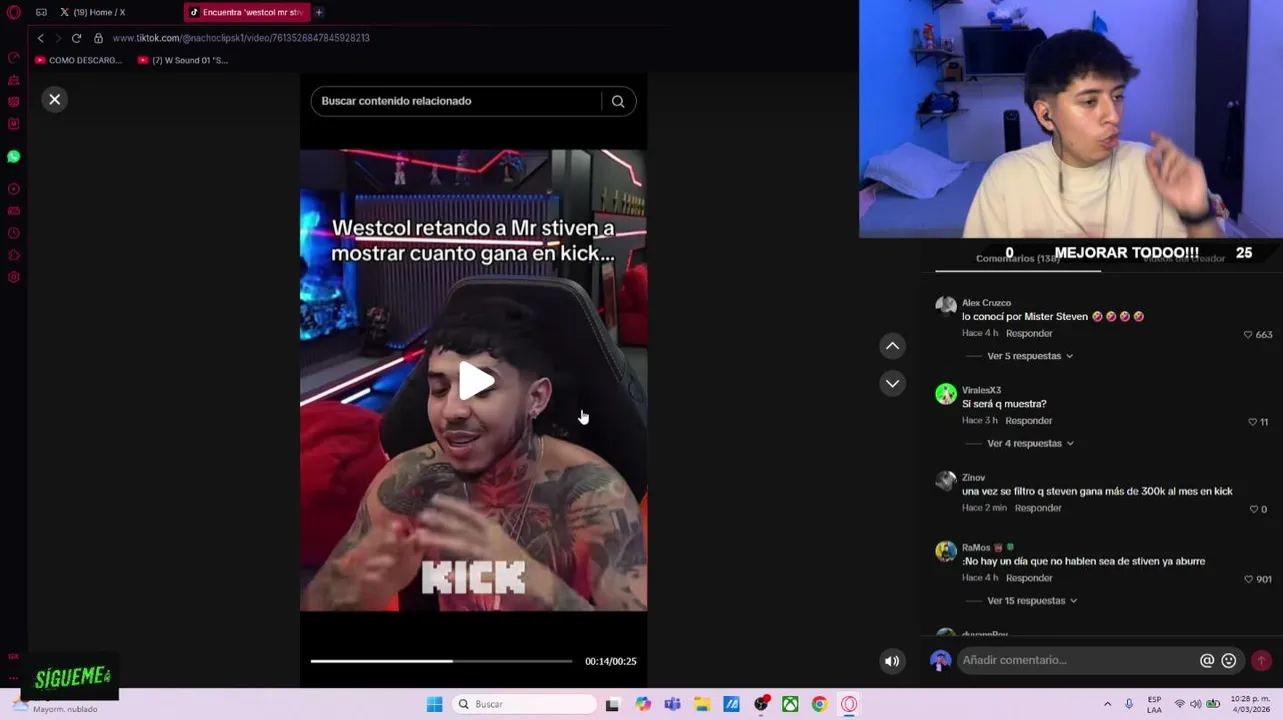Close the TikTok video viewer with X
1283x720 pixels.
(55, 99)
